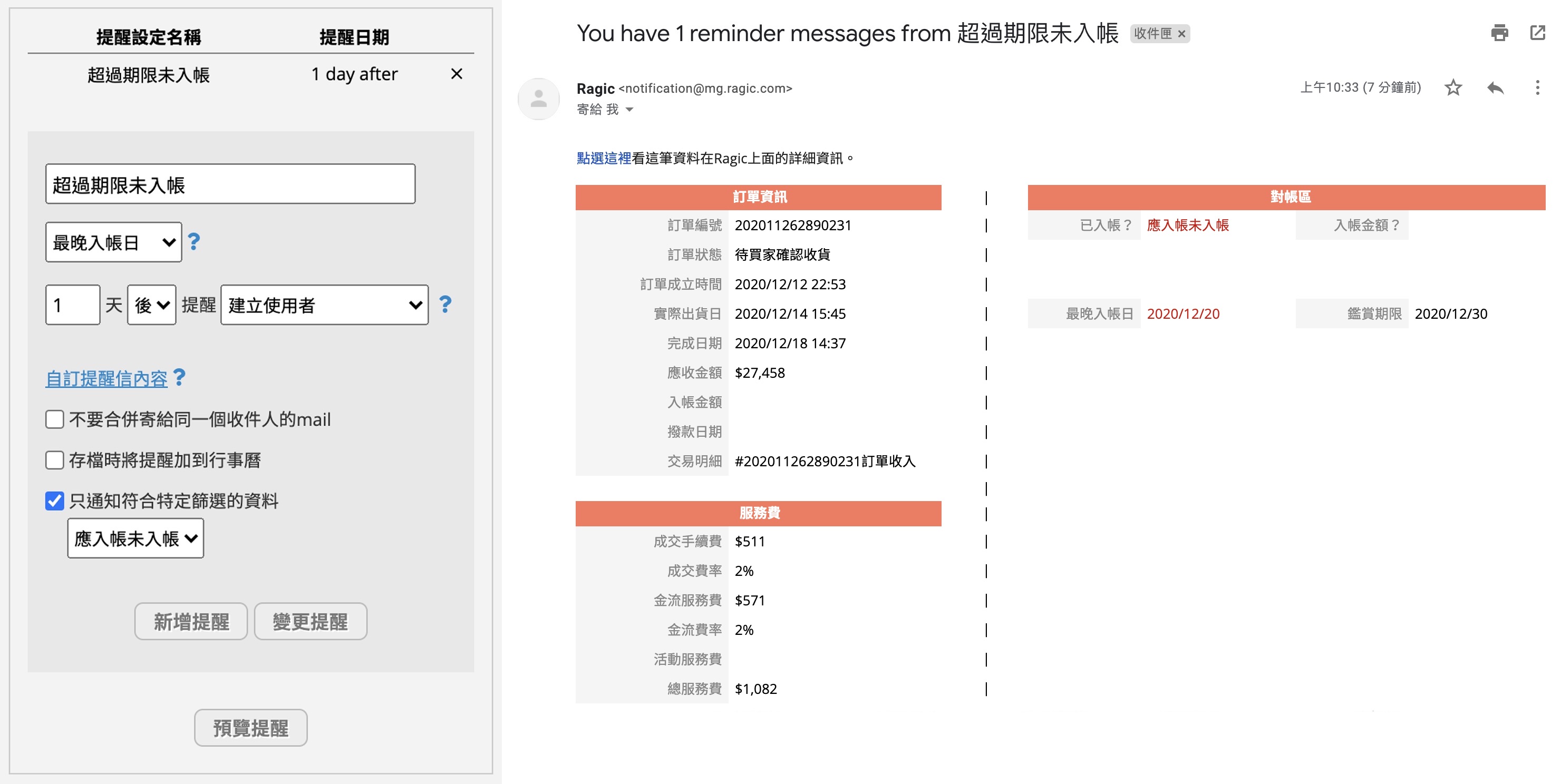Image resolution: width=1561 pixels, height=784 pixels.
Task: Click red status value 應入帳未入帳 in email
Action: point(1188,225)
